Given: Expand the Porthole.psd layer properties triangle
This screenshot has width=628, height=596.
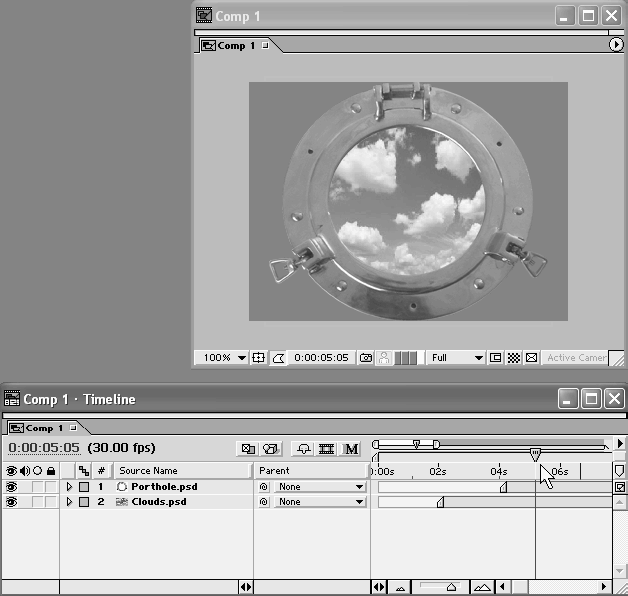Looking at the screenshot, I should [x=69, y=487].
